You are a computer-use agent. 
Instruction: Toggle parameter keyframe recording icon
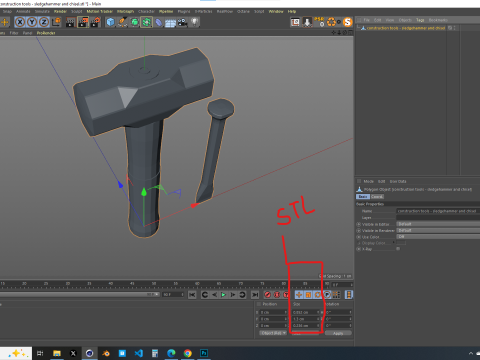pos(327,295)
